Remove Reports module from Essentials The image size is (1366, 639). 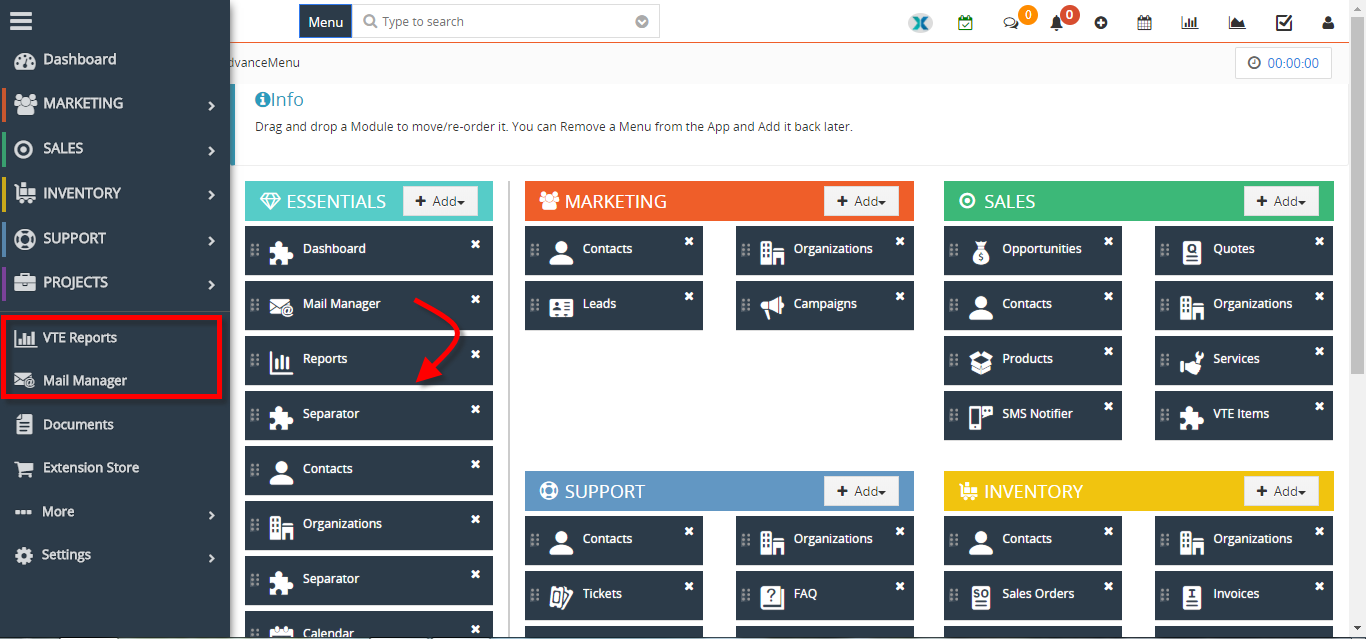476,353
